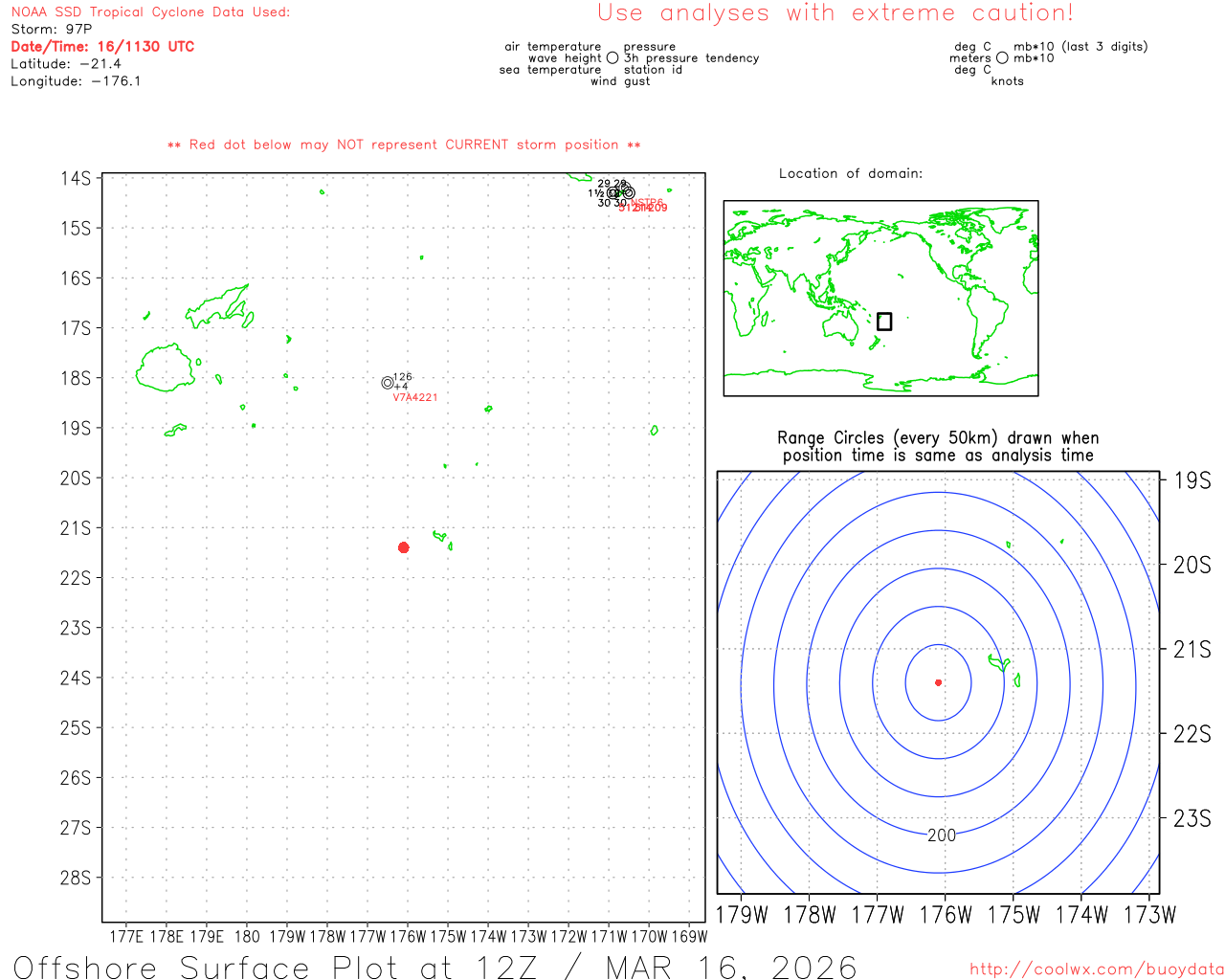Select the large Viti Levu island outline
Viewport: 1225px width, 980px height.
[165, 367]
